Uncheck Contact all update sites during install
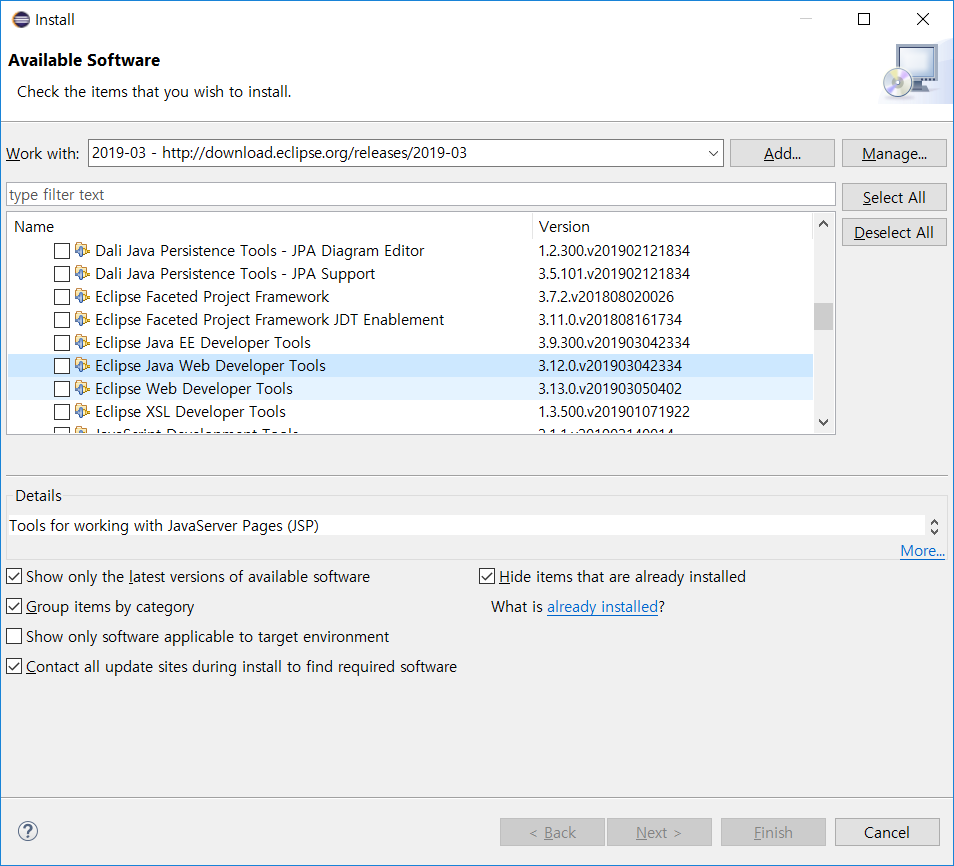The width and height of the screenshot is (954, 866). click(x=14, y=666)
